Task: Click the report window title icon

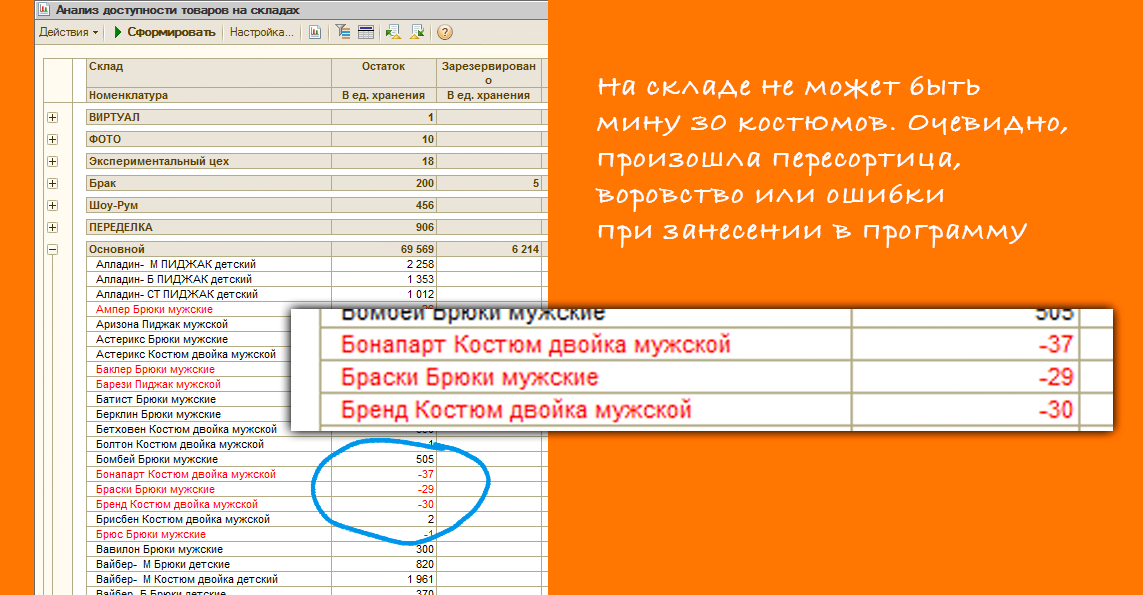Action: click(44, 10)
